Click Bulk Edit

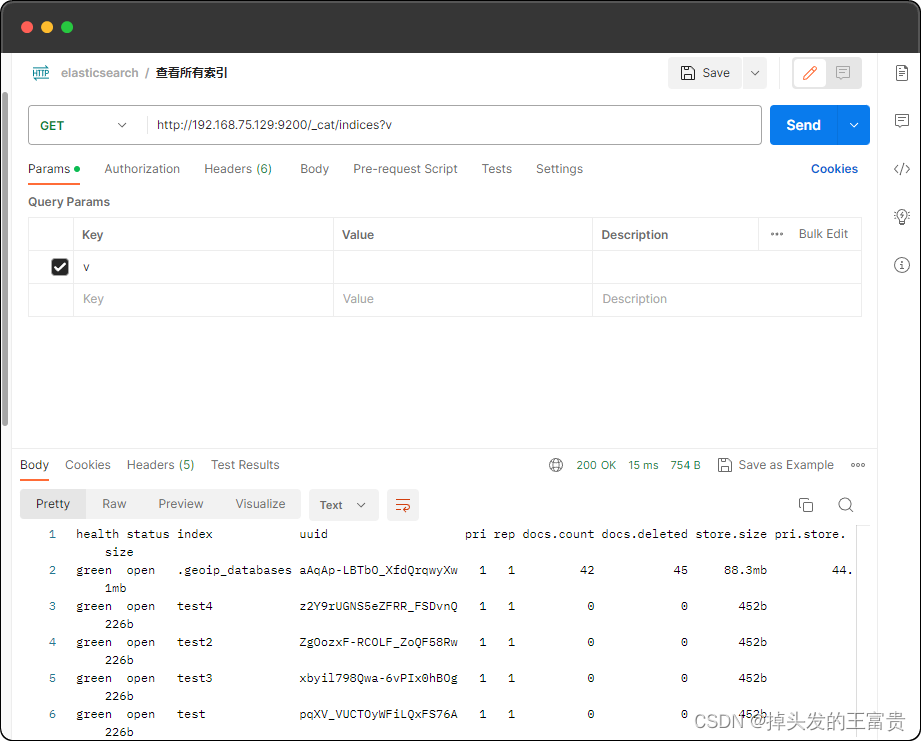pyautogui.click(x=823, y=234)
